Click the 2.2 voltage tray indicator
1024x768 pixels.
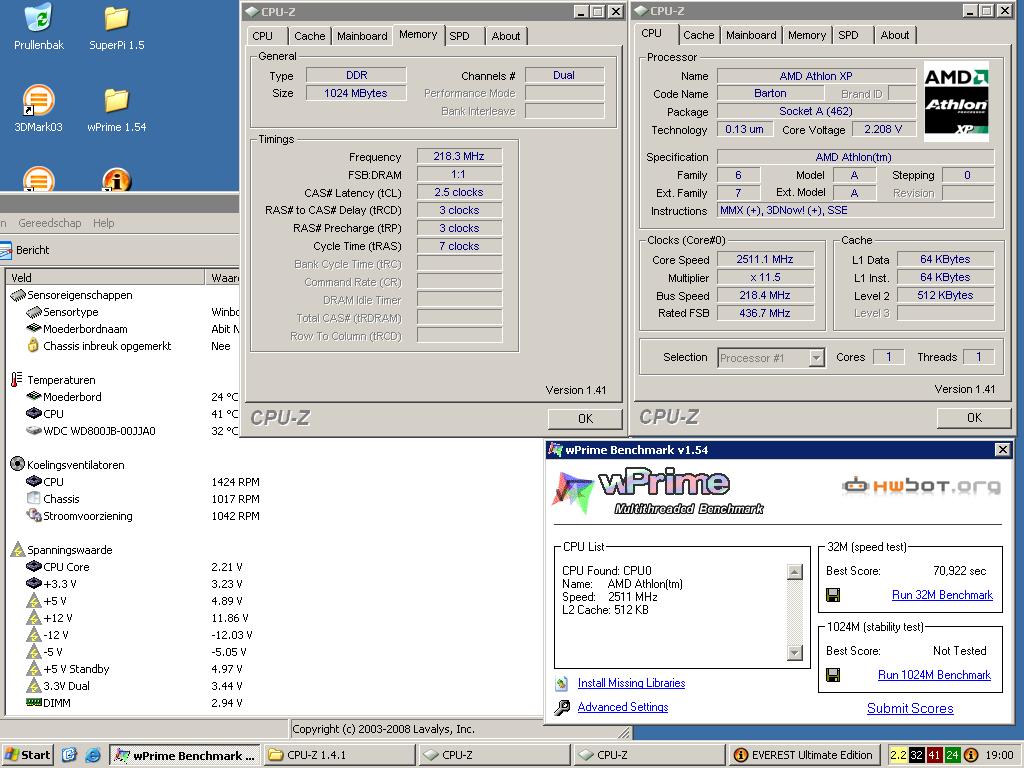click(x=899, y=755)
